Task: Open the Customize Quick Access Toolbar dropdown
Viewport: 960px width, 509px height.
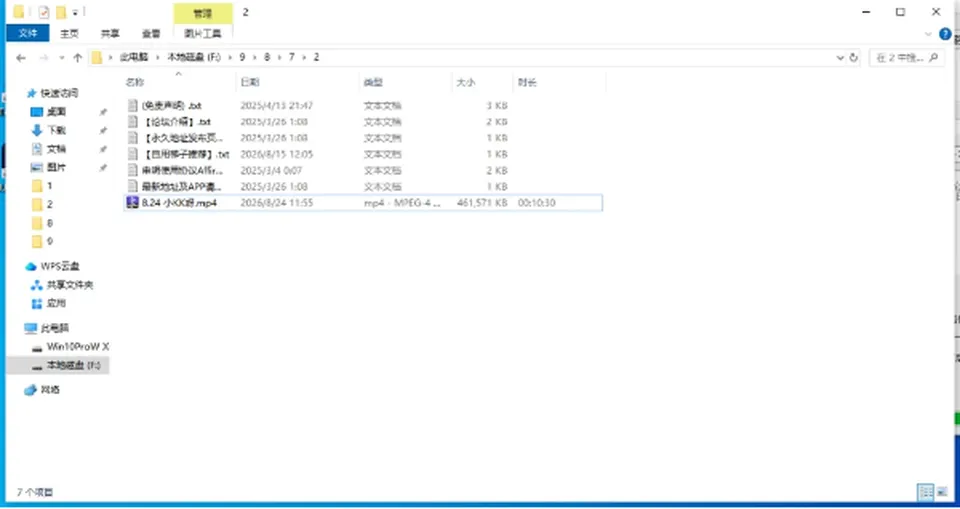Action: pyautogui.click(x=75, y=12)
